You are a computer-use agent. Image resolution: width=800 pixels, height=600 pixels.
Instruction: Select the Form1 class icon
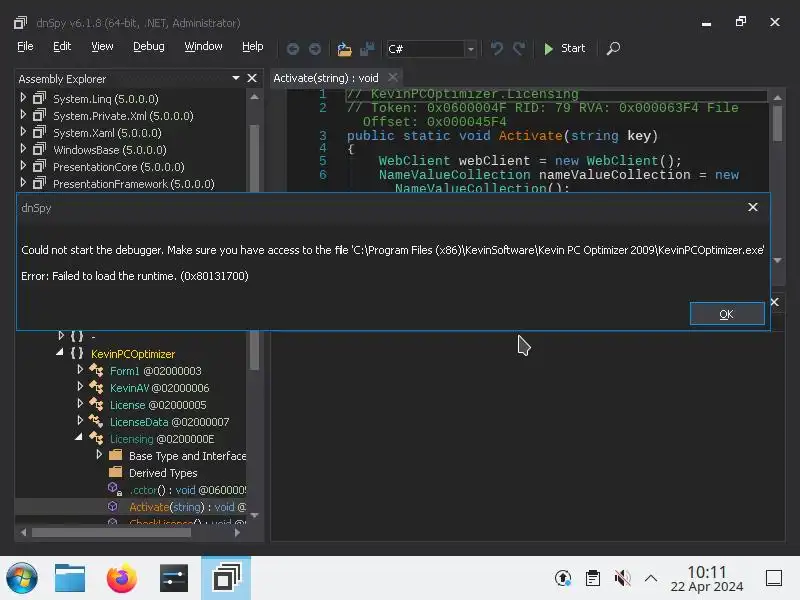click(x=96, y=370)
